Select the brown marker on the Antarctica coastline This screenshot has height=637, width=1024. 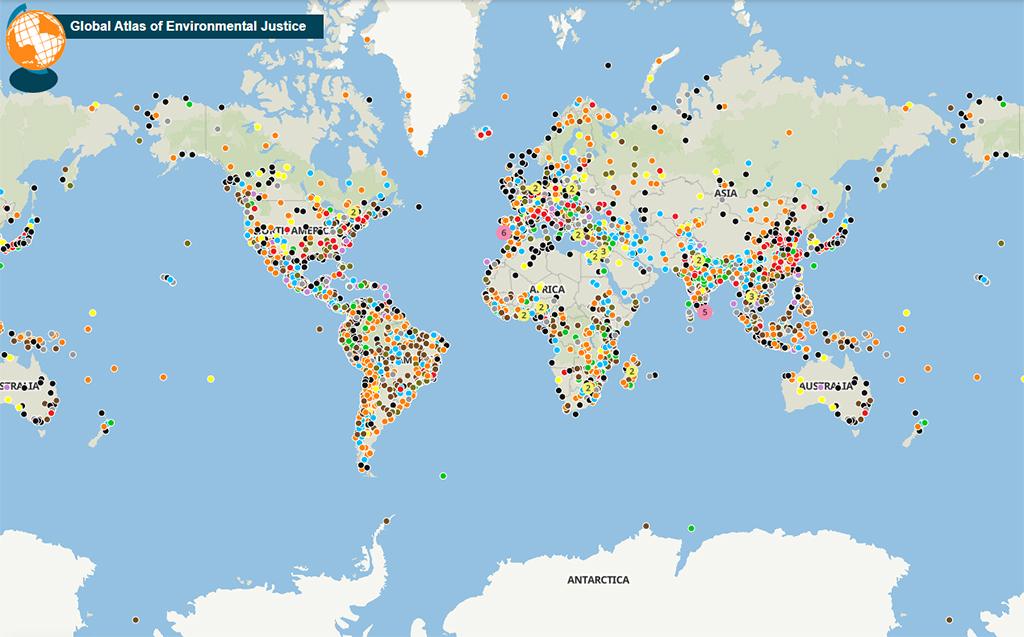[x=646, y=526]
